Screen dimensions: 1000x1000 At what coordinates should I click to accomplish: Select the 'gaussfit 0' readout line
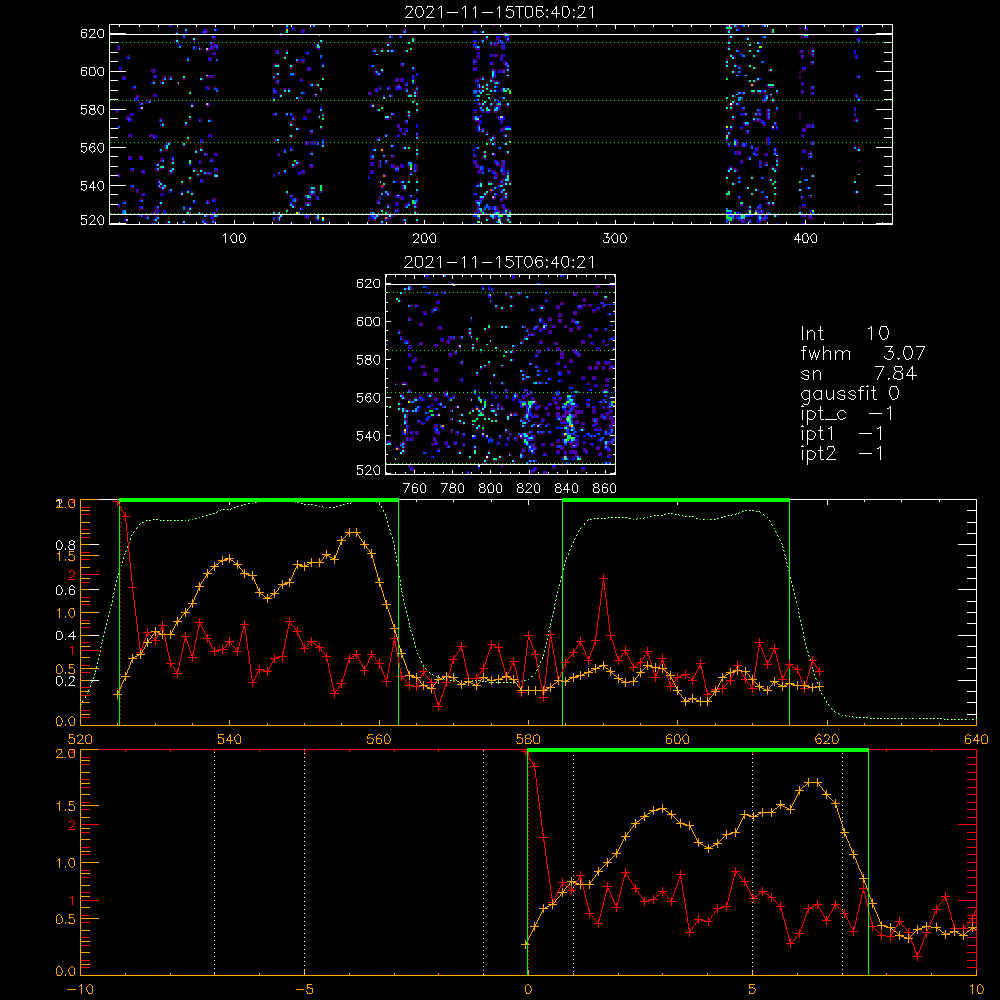tap(849, 393)
